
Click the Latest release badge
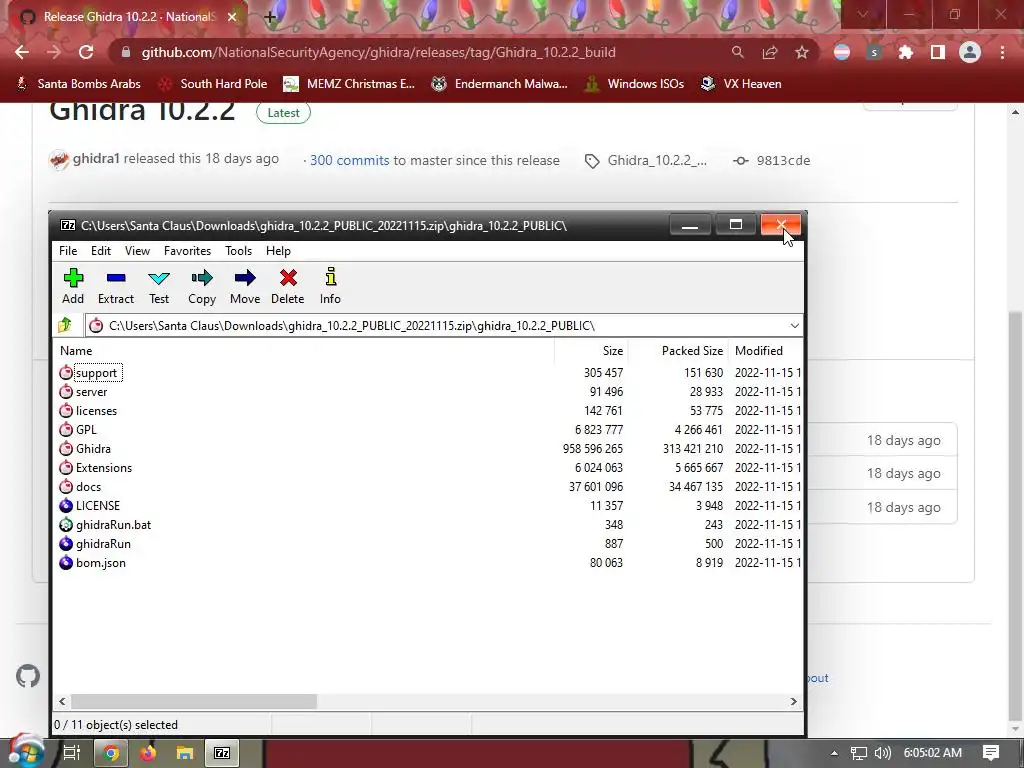[x=283, y=112]
